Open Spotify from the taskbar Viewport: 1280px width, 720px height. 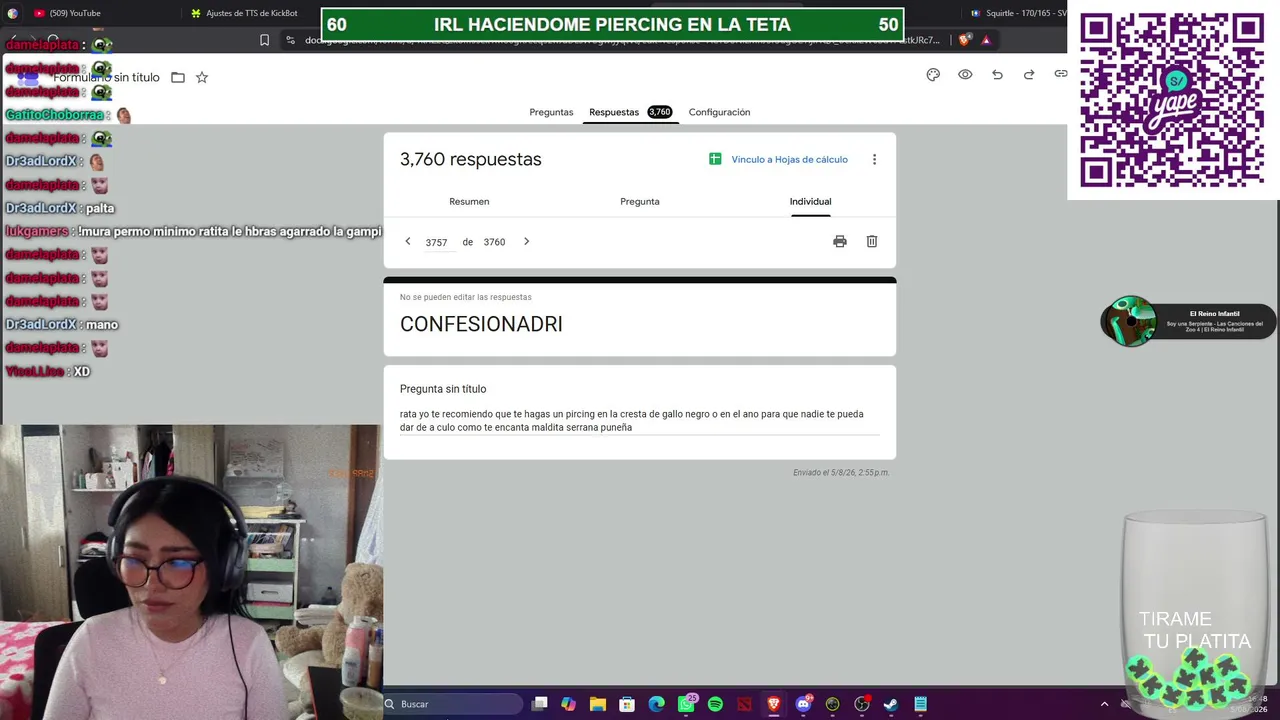pyautogui.click(x=715, y=704)
